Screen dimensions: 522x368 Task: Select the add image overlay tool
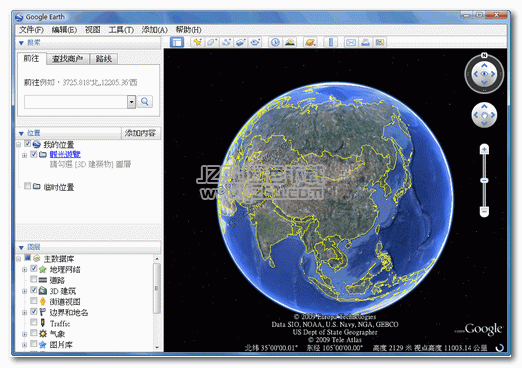(x=241, y=42)
